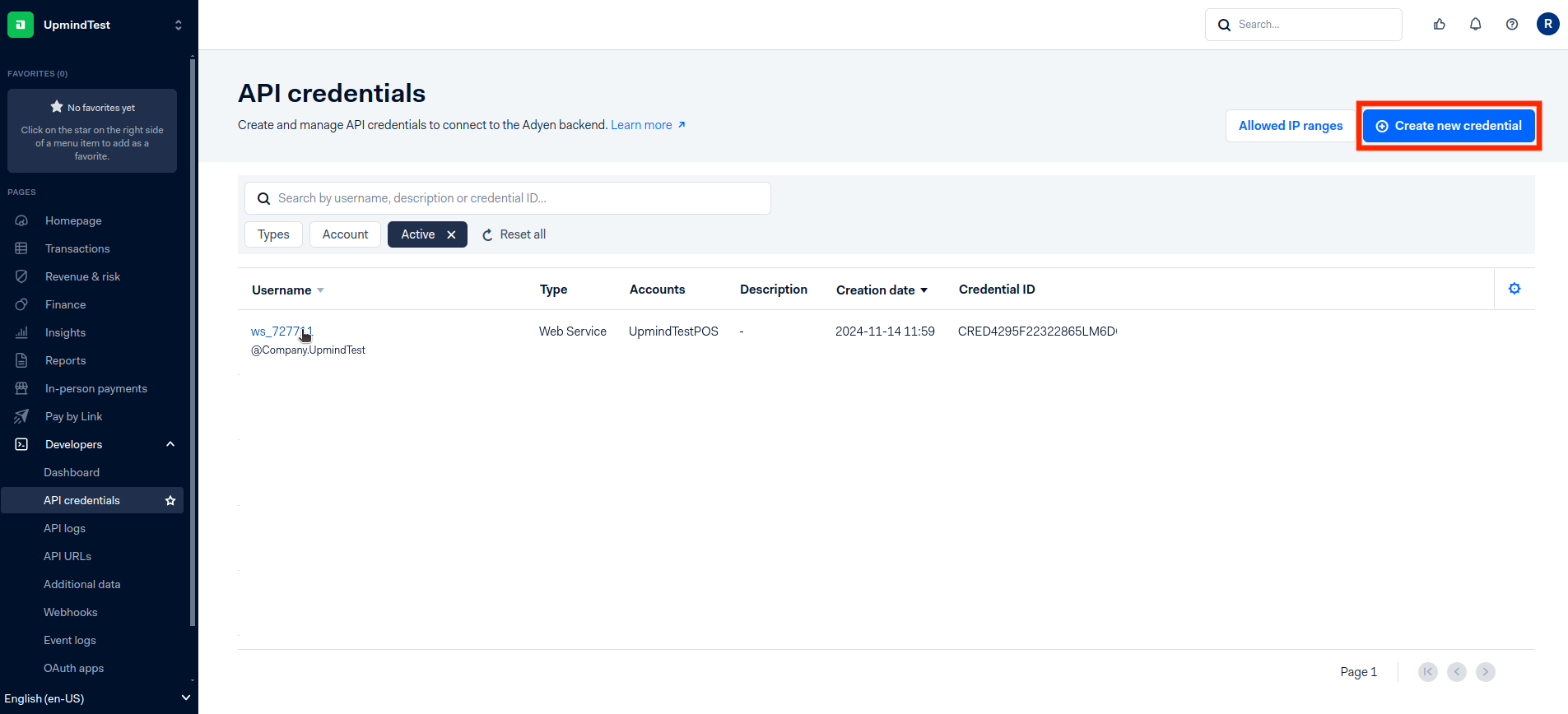This screenshot has width=1568, height=714.
Task: Go to next page arrow
Action: coord(1486,672)
